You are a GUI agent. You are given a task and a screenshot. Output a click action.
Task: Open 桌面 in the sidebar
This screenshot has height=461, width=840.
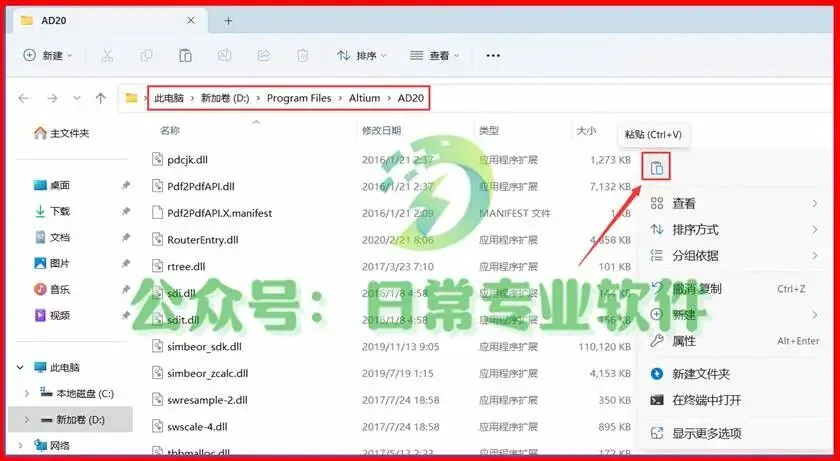tap(52, 185)
